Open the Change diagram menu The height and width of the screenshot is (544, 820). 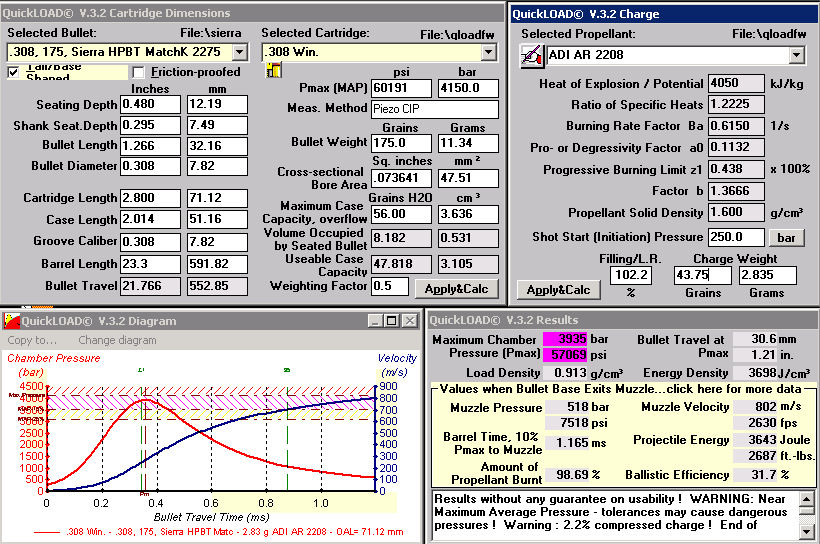(x=117, y=340)
